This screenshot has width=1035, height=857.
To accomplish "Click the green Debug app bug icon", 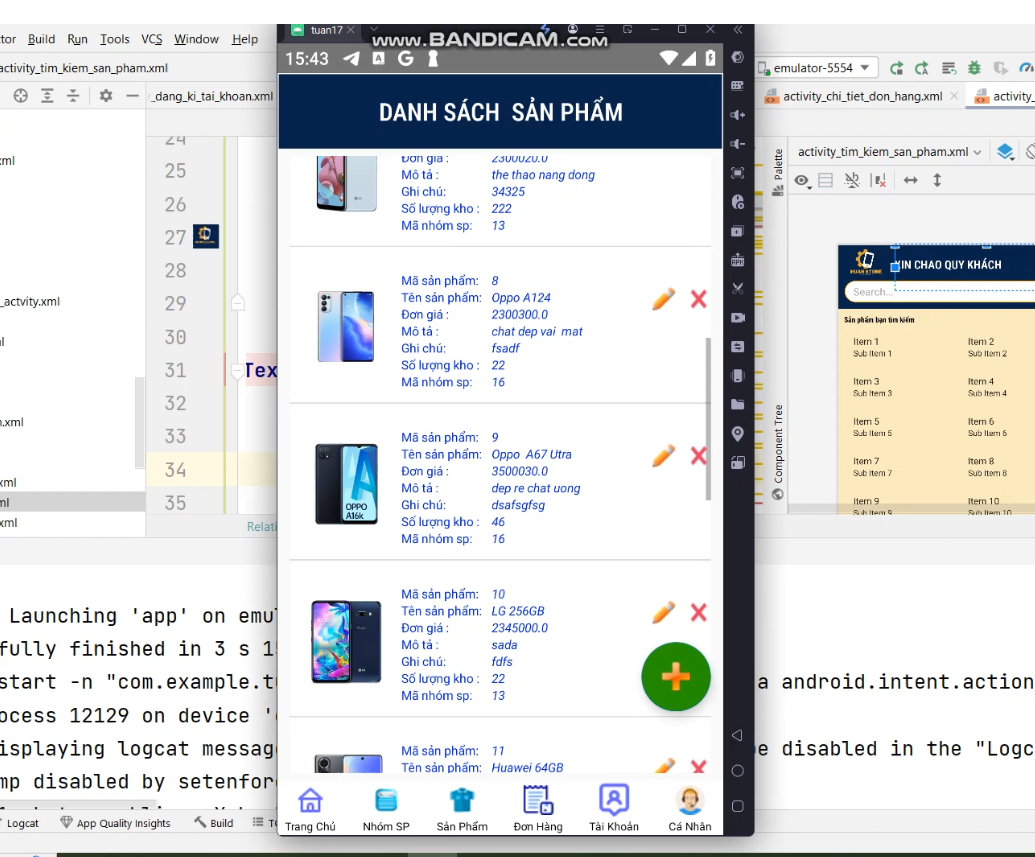I will click(x=974, y=68).
